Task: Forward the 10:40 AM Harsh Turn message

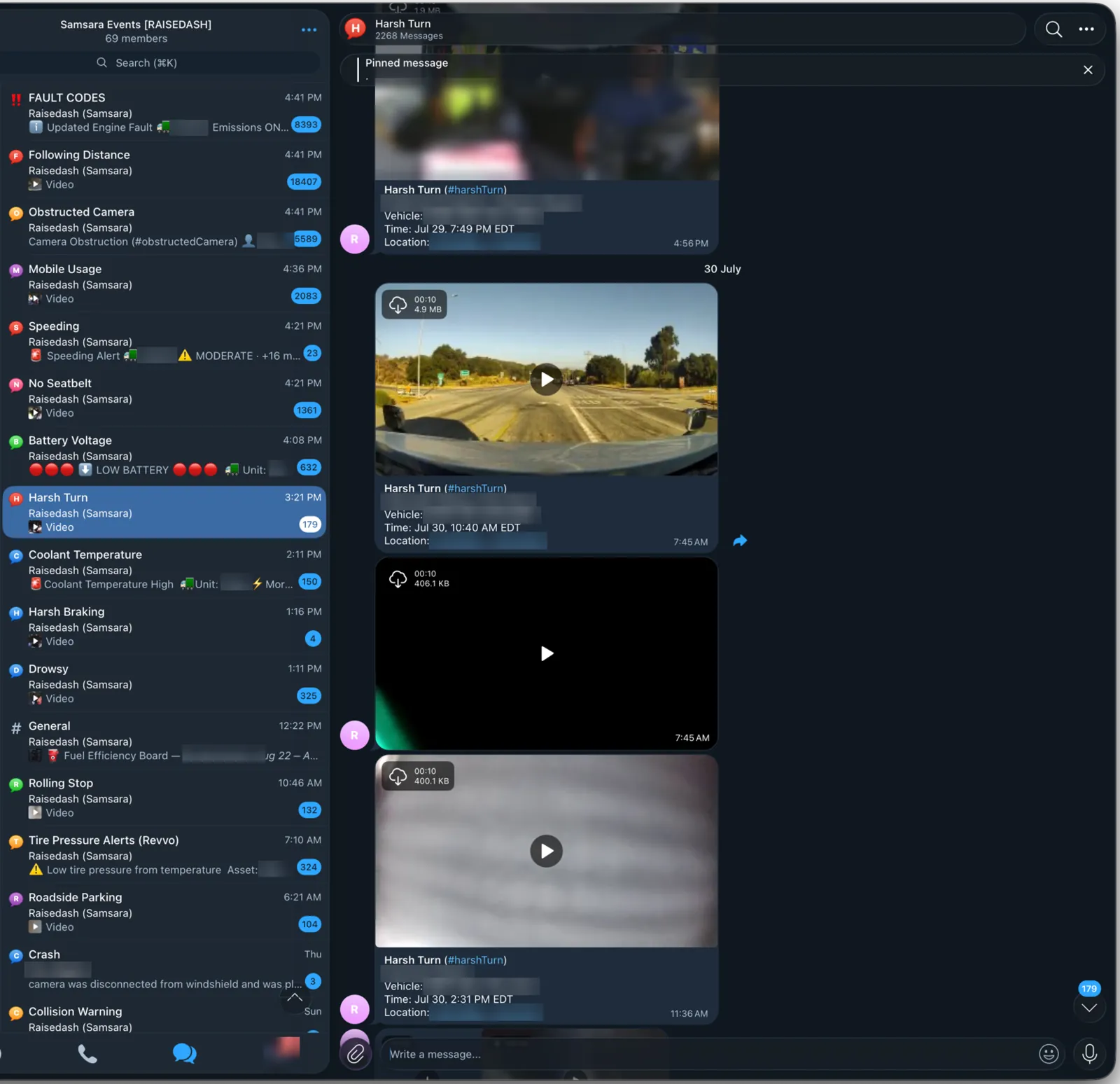Action: point(740,541)
